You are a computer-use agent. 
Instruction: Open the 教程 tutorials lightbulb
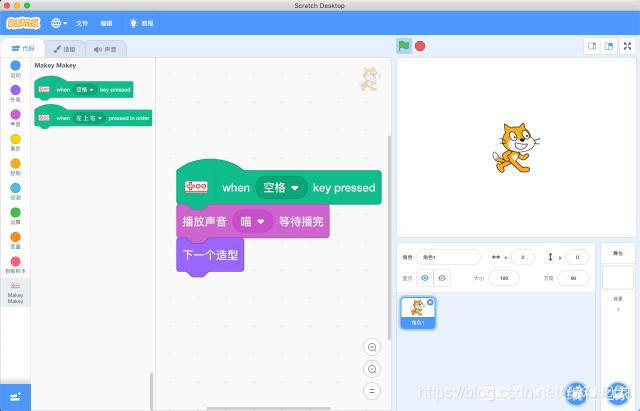[141, 23]
